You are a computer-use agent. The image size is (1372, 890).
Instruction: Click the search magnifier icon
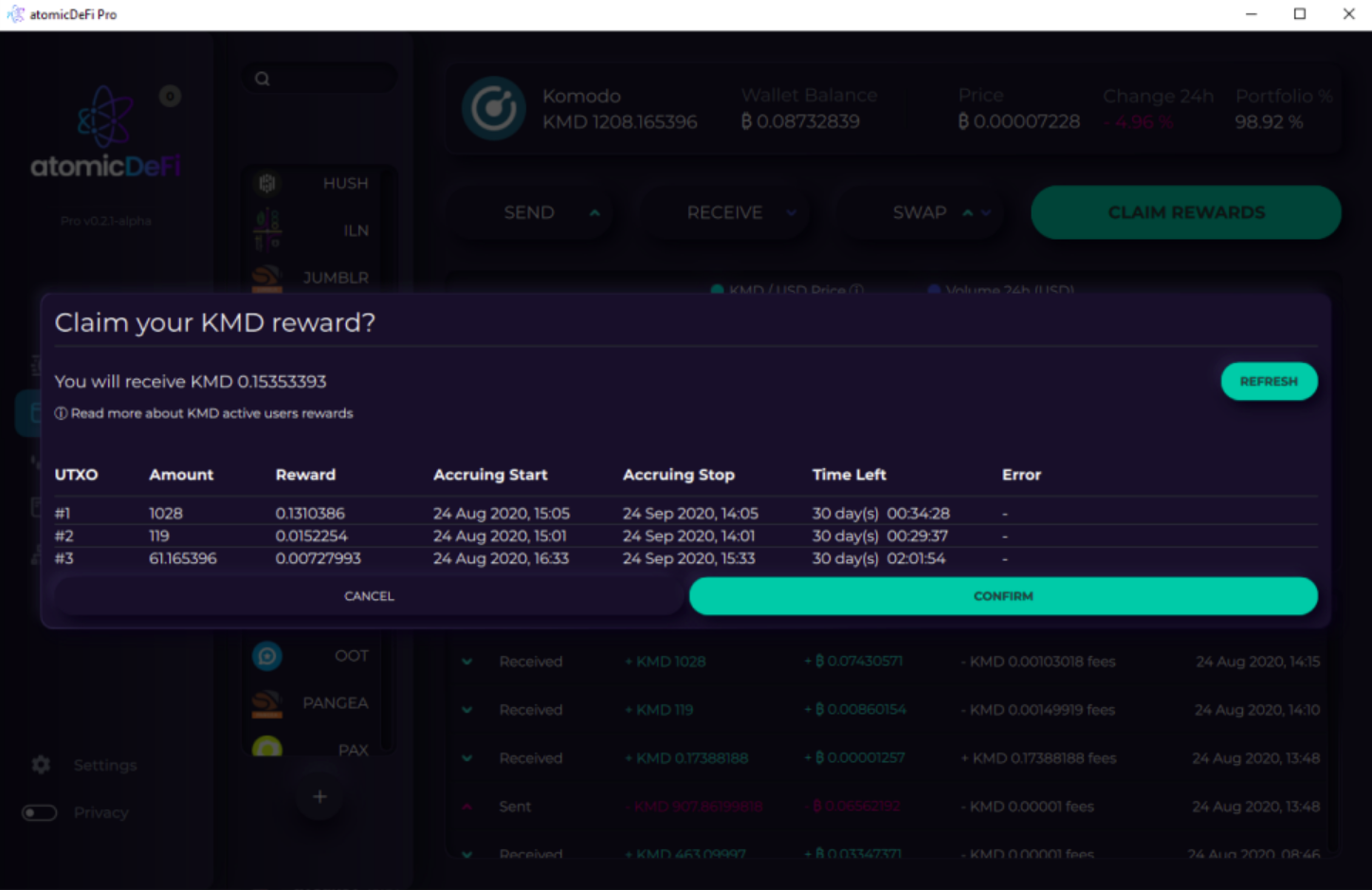[x=263, y=79]
